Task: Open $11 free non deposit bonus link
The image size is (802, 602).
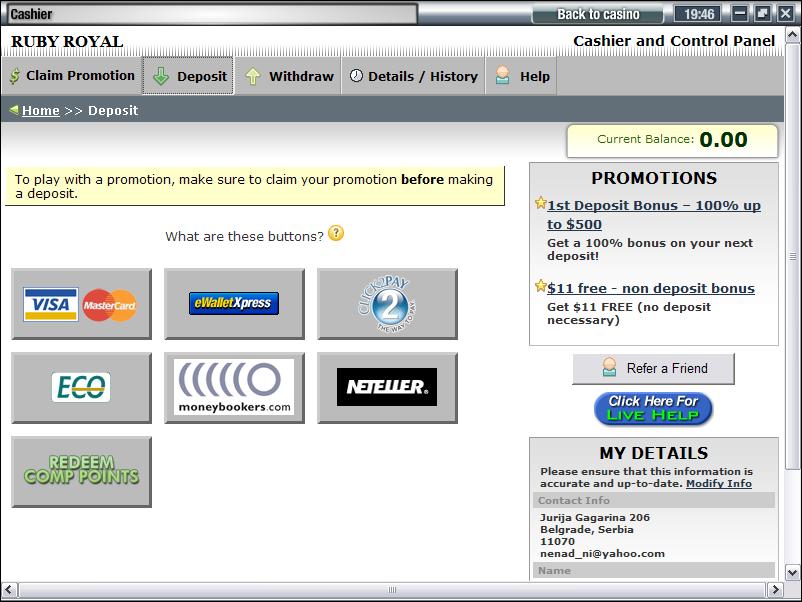Action: pos(650,288)
